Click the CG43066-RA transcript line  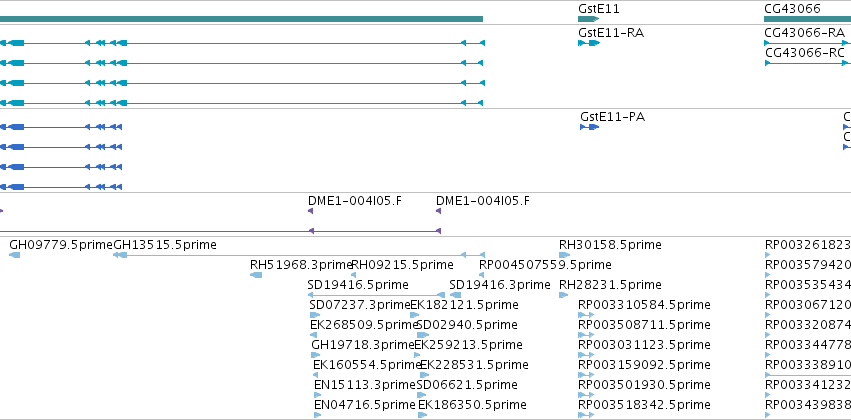click(808, 43)
